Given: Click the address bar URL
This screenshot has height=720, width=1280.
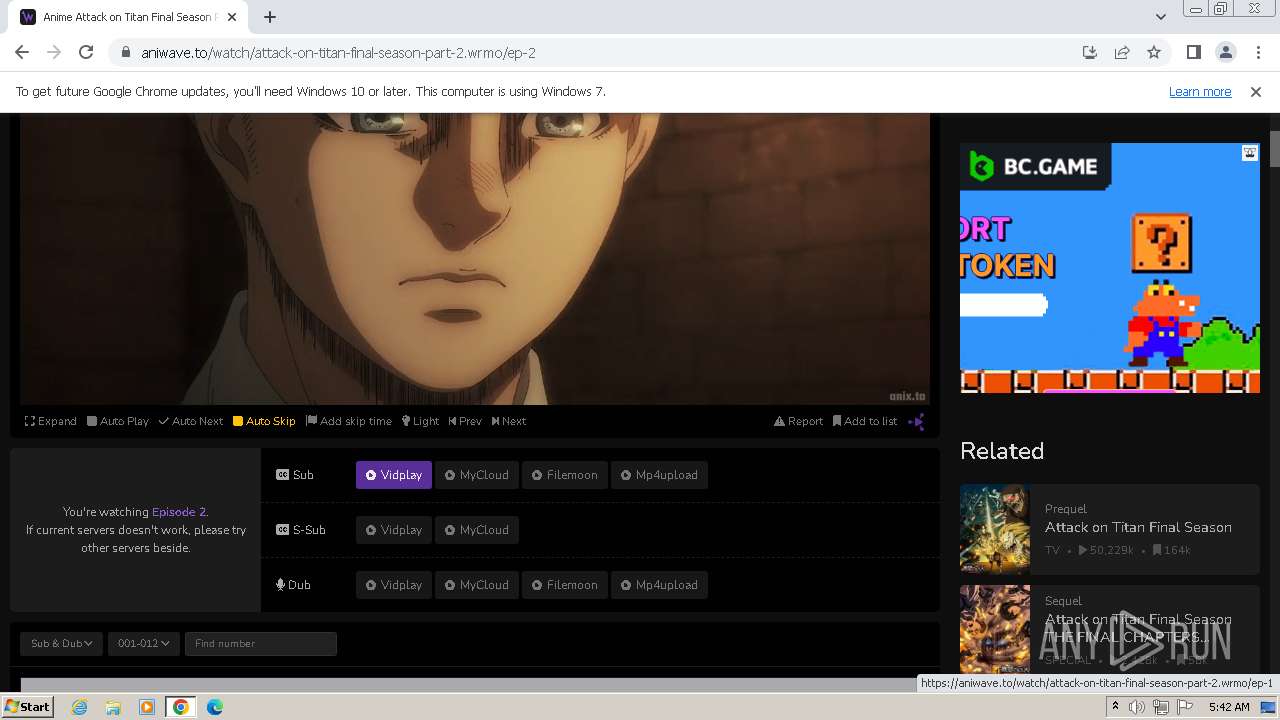Looking at the screenshot, I should click(338, 52).
